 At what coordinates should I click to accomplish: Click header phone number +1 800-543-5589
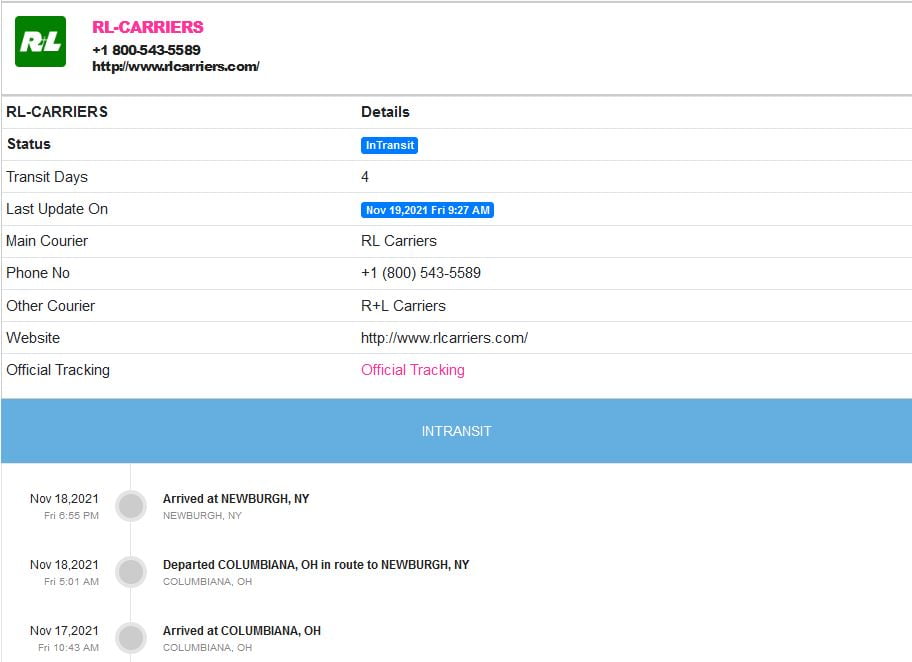[x=146, y=50]
